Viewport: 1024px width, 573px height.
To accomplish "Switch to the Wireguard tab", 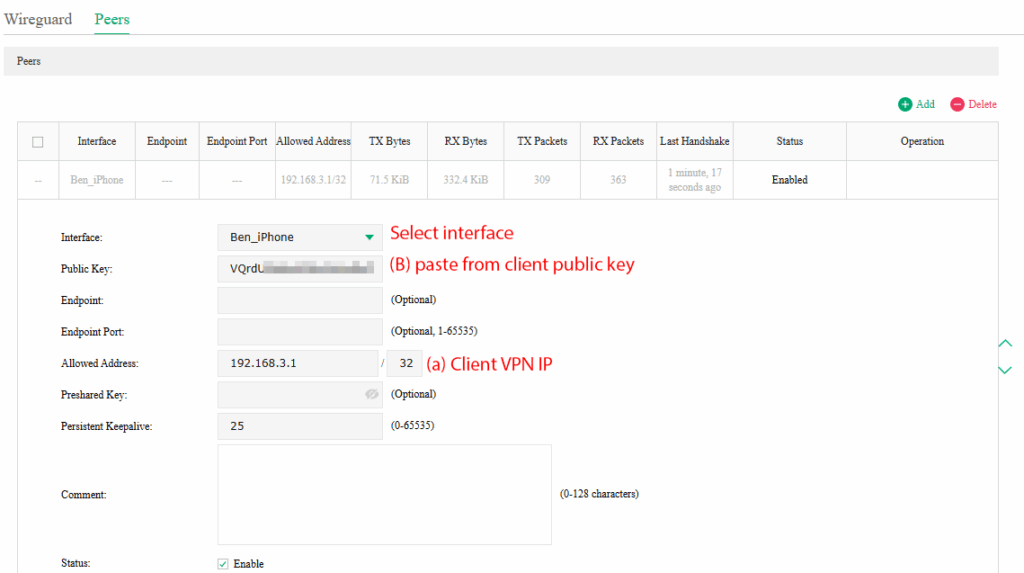I will (x=38, y=19).
